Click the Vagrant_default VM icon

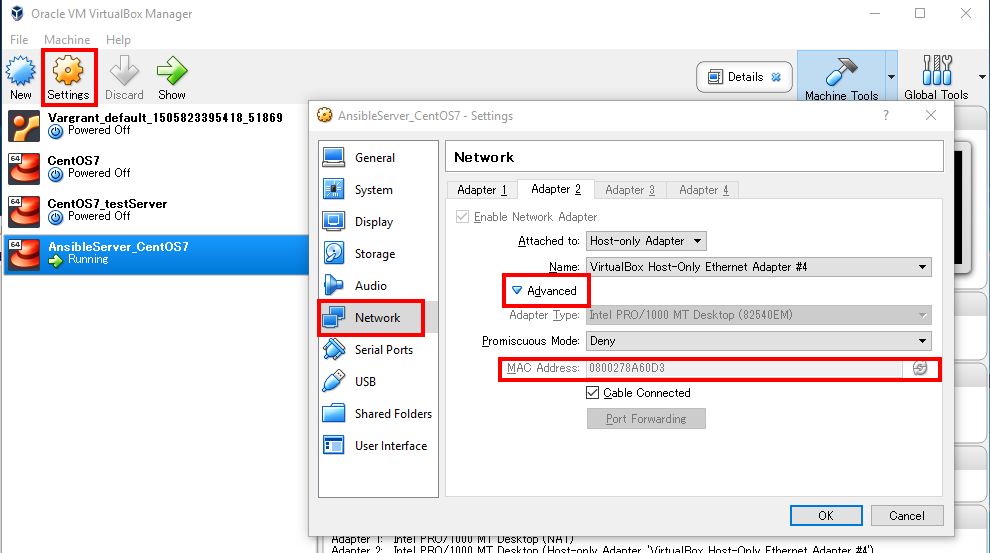click(24, 125)
